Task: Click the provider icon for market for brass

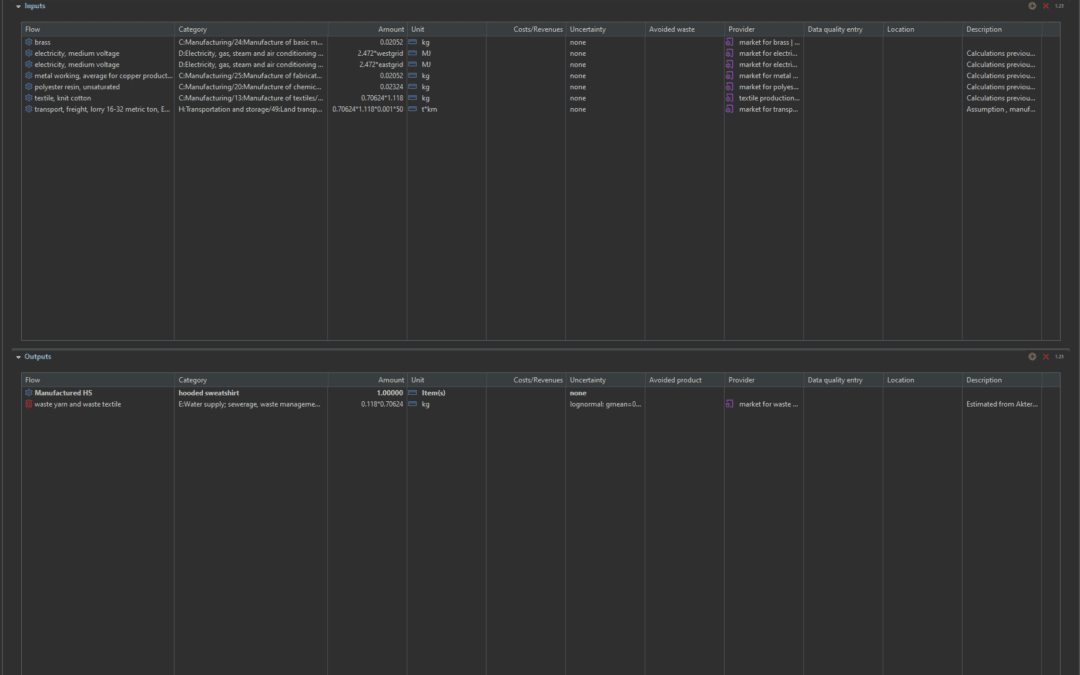Action: (x=730, y=42)
